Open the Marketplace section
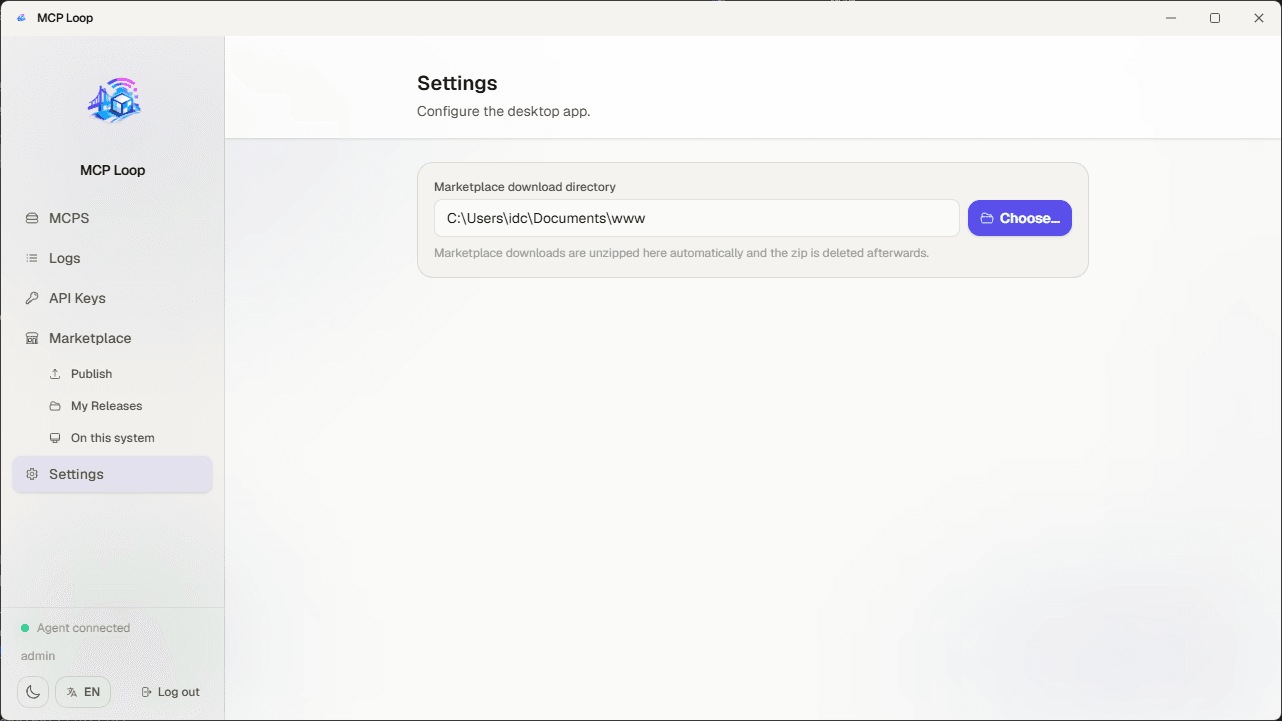 coord(112,338)
